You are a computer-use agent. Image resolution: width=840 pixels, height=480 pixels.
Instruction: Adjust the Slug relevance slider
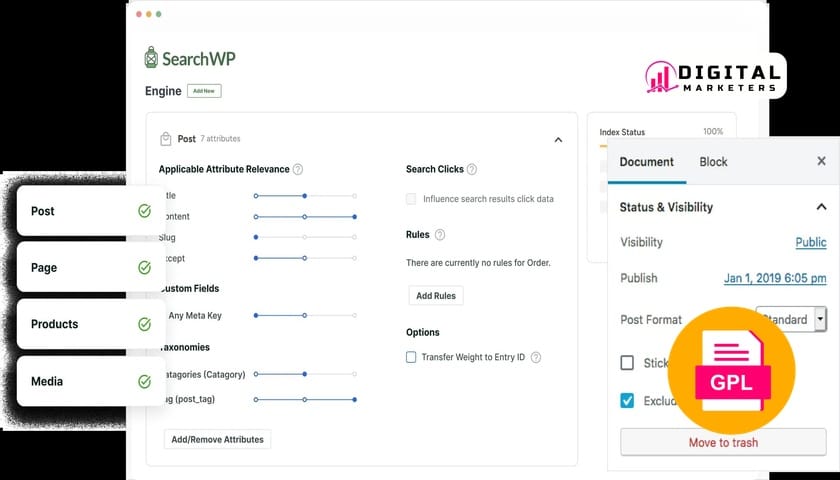pyautogui.click(x=305, y=237)
